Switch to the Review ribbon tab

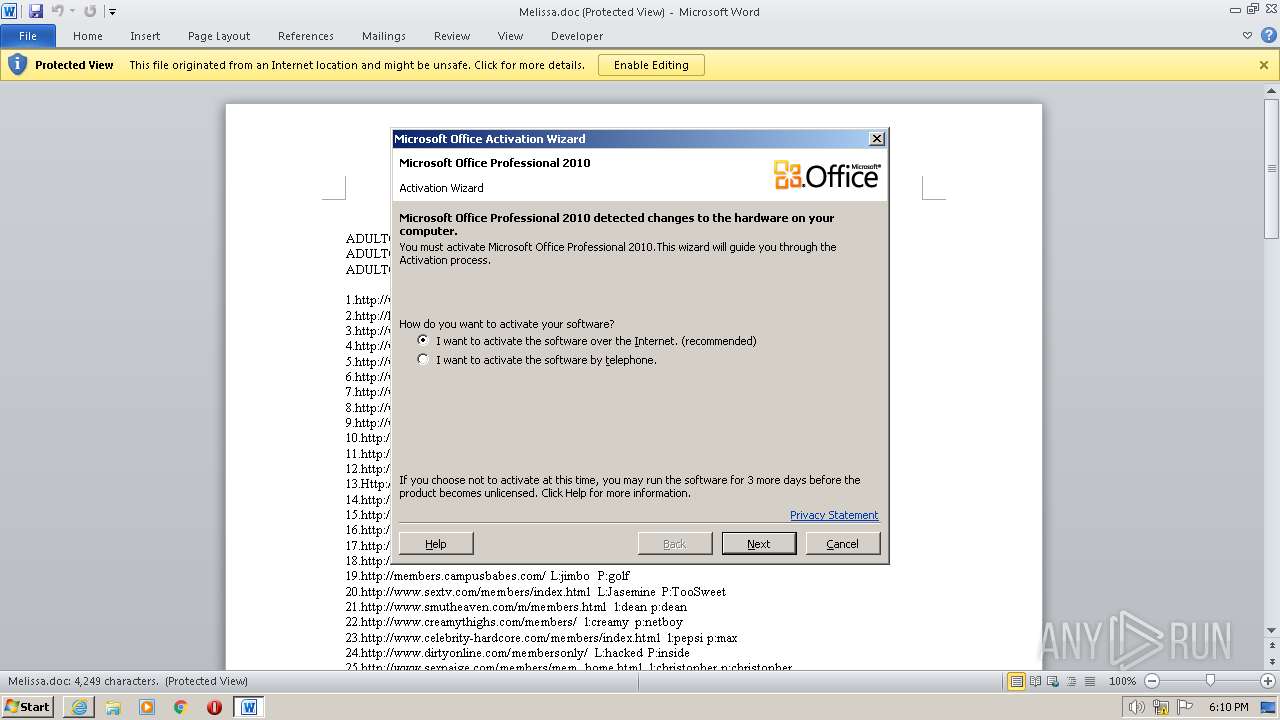pyautogui.click(x=452, y=36)
